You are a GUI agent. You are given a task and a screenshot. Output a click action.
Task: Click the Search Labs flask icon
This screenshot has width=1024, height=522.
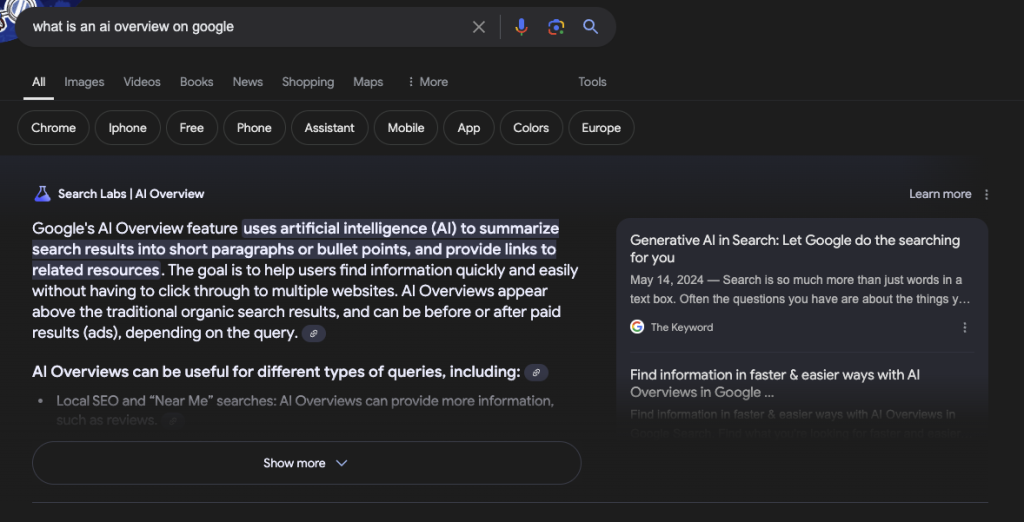coord(42,193)
